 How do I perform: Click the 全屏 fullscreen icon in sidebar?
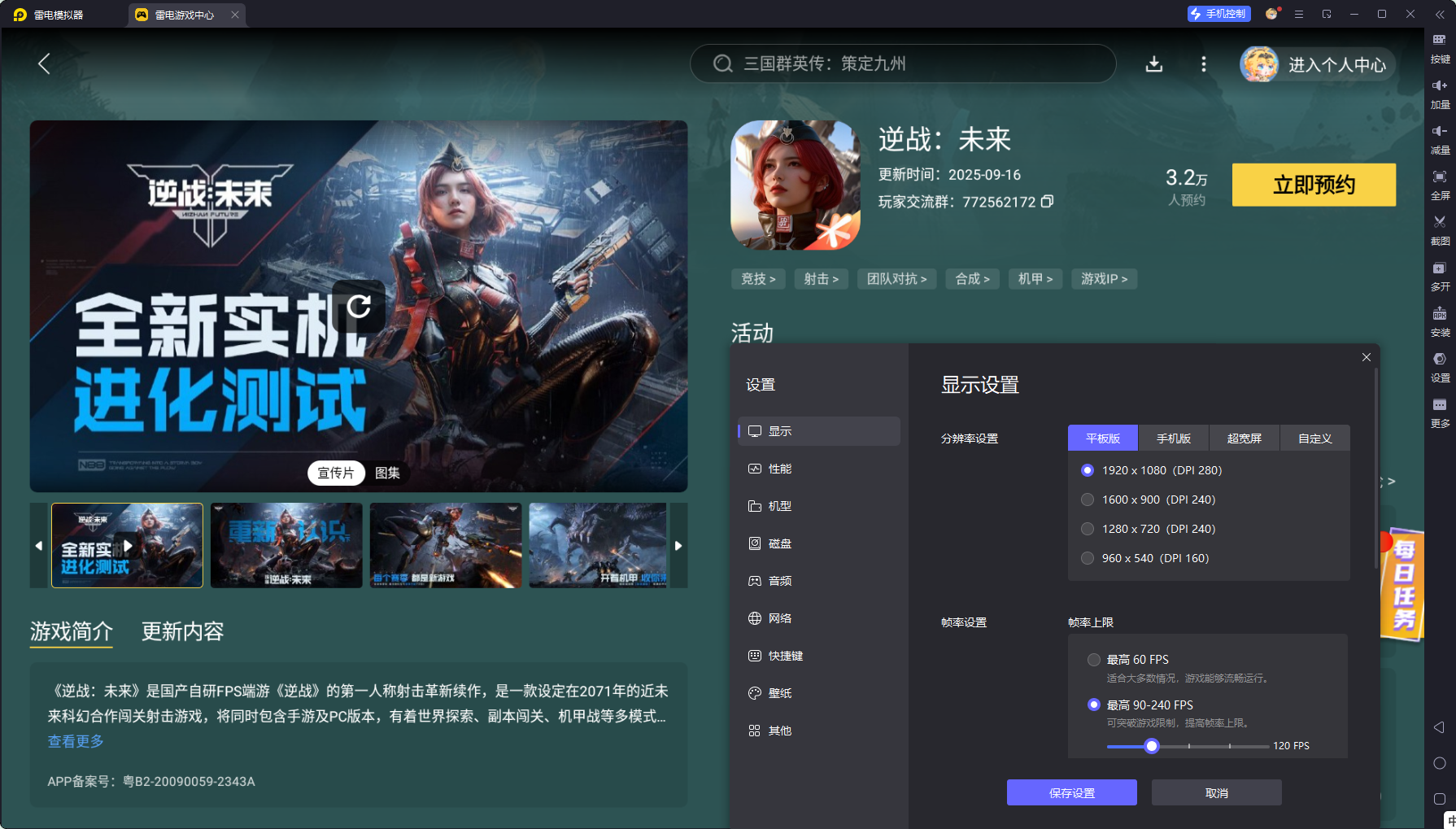pyautogui.click(x=1440, y=185)
